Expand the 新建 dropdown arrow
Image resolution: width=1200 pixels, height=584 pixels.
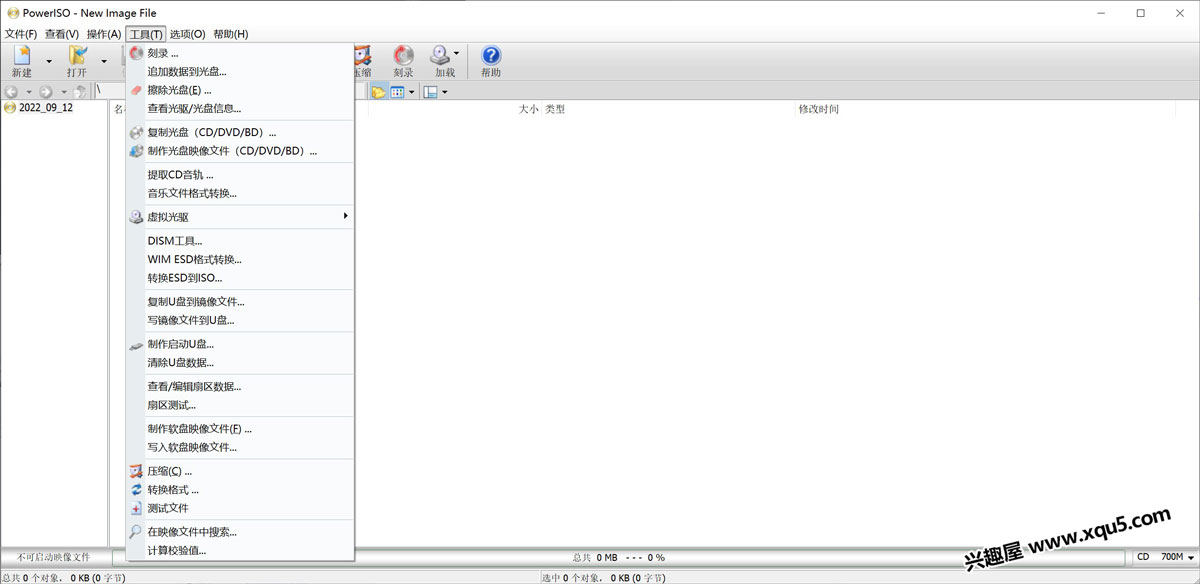tap(49, 61)
